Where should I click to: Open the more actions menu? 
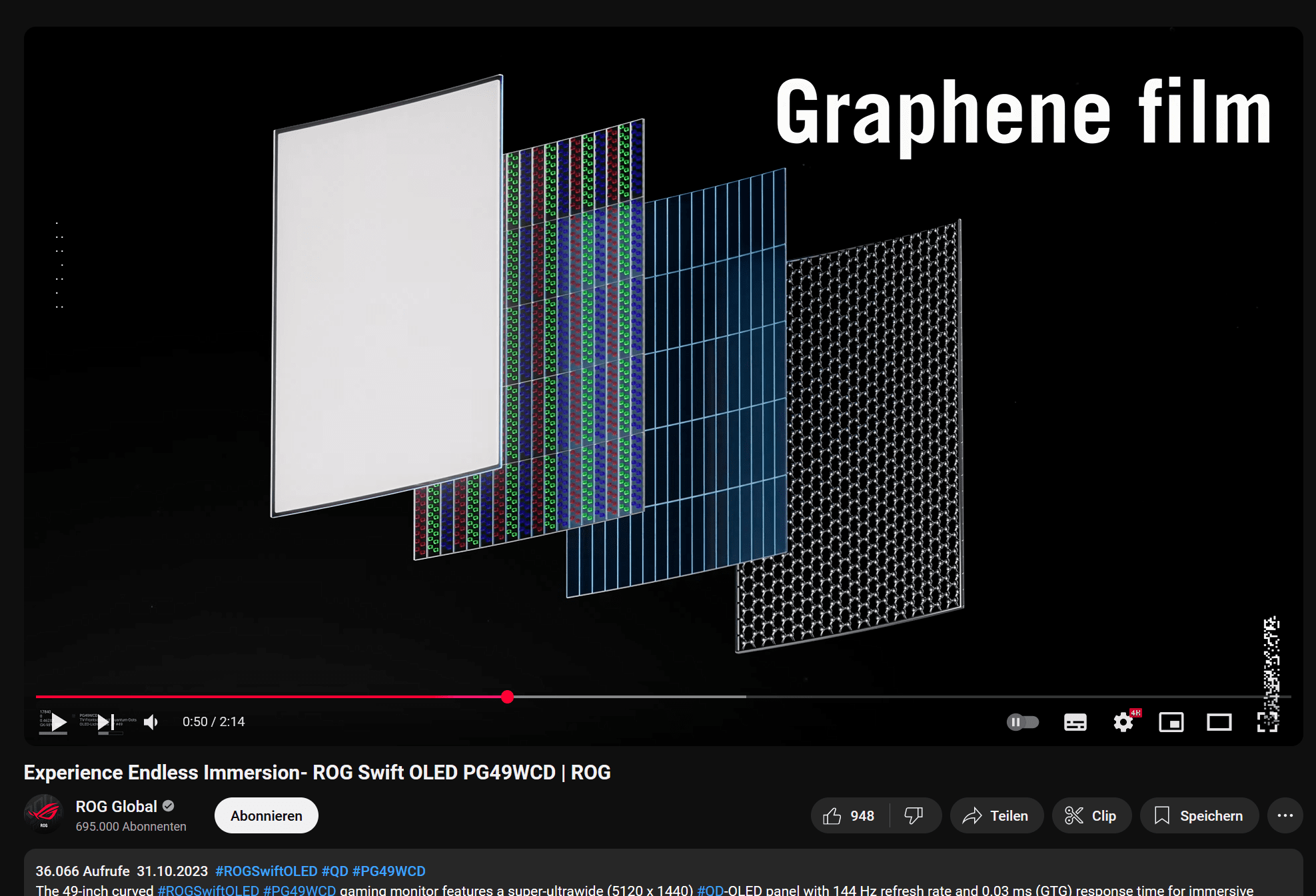coord(1285,815)
